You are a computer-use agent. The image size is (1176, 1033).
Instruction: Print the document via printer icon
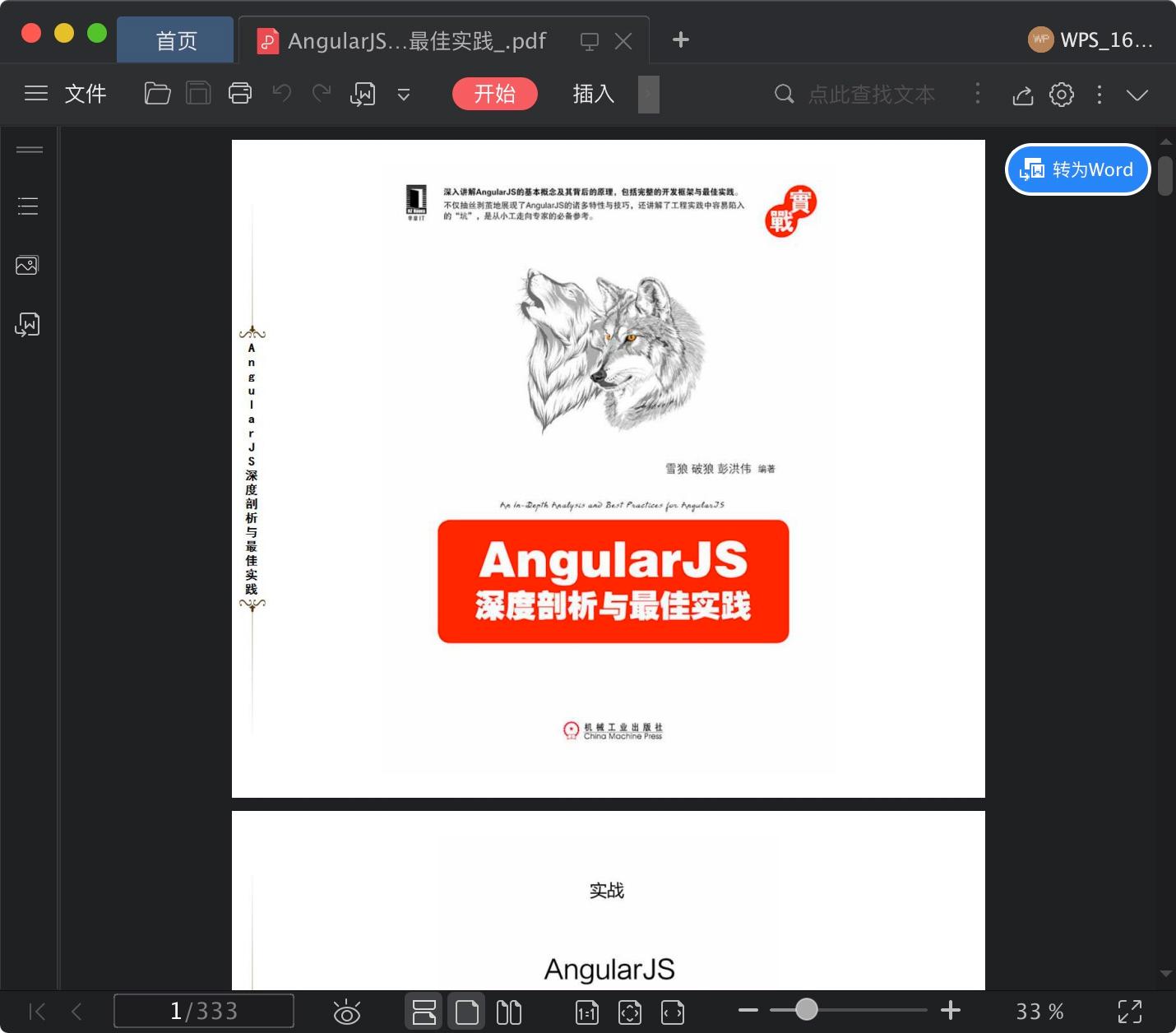pos(240,94)
